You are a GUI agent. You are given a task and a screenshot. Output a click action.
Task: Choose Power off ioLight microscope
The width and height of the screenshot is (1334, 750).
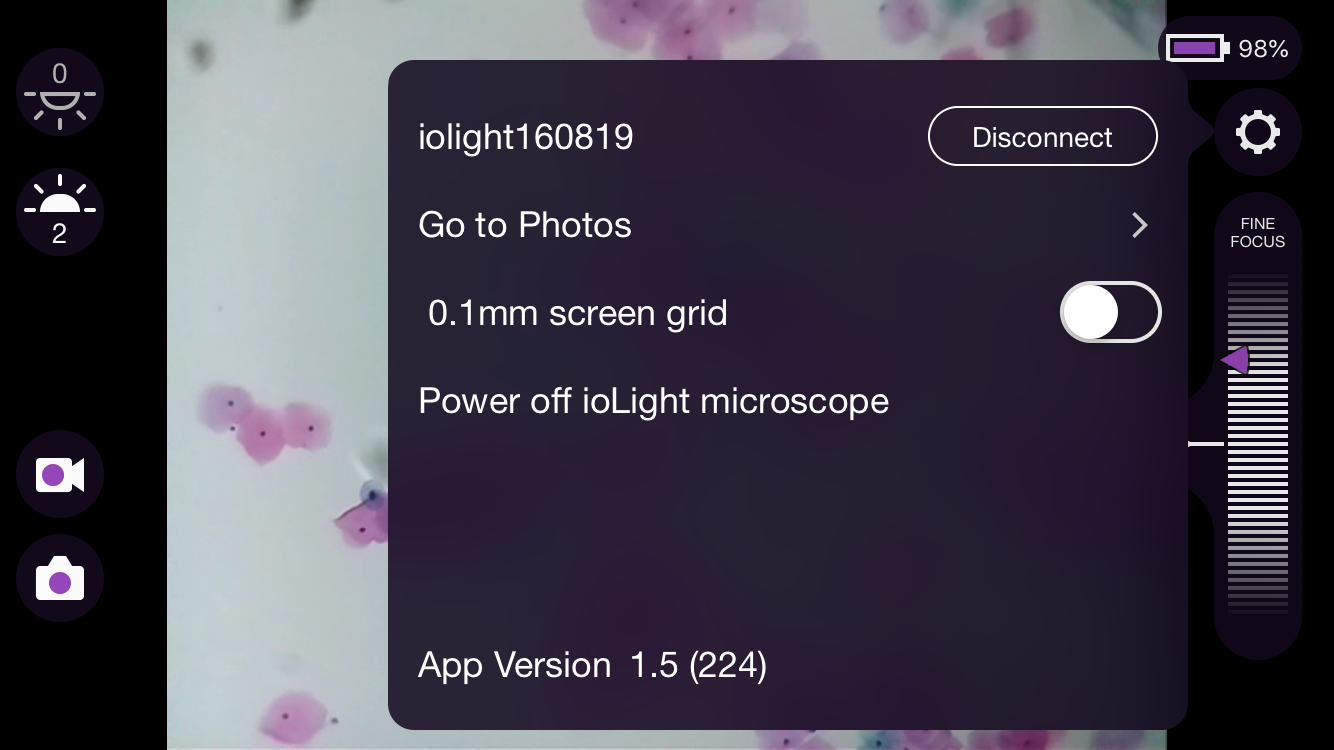653,400
